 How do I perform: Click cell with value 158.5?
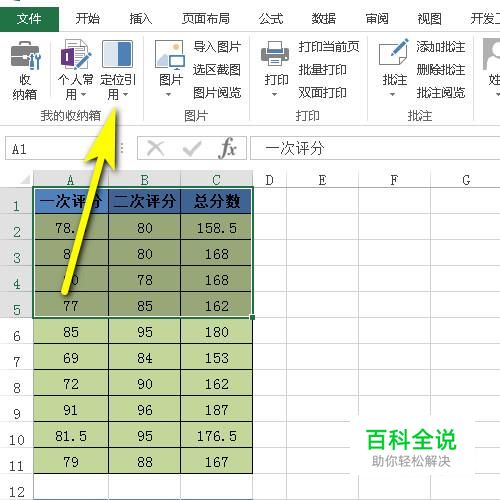tap(216, 227)
